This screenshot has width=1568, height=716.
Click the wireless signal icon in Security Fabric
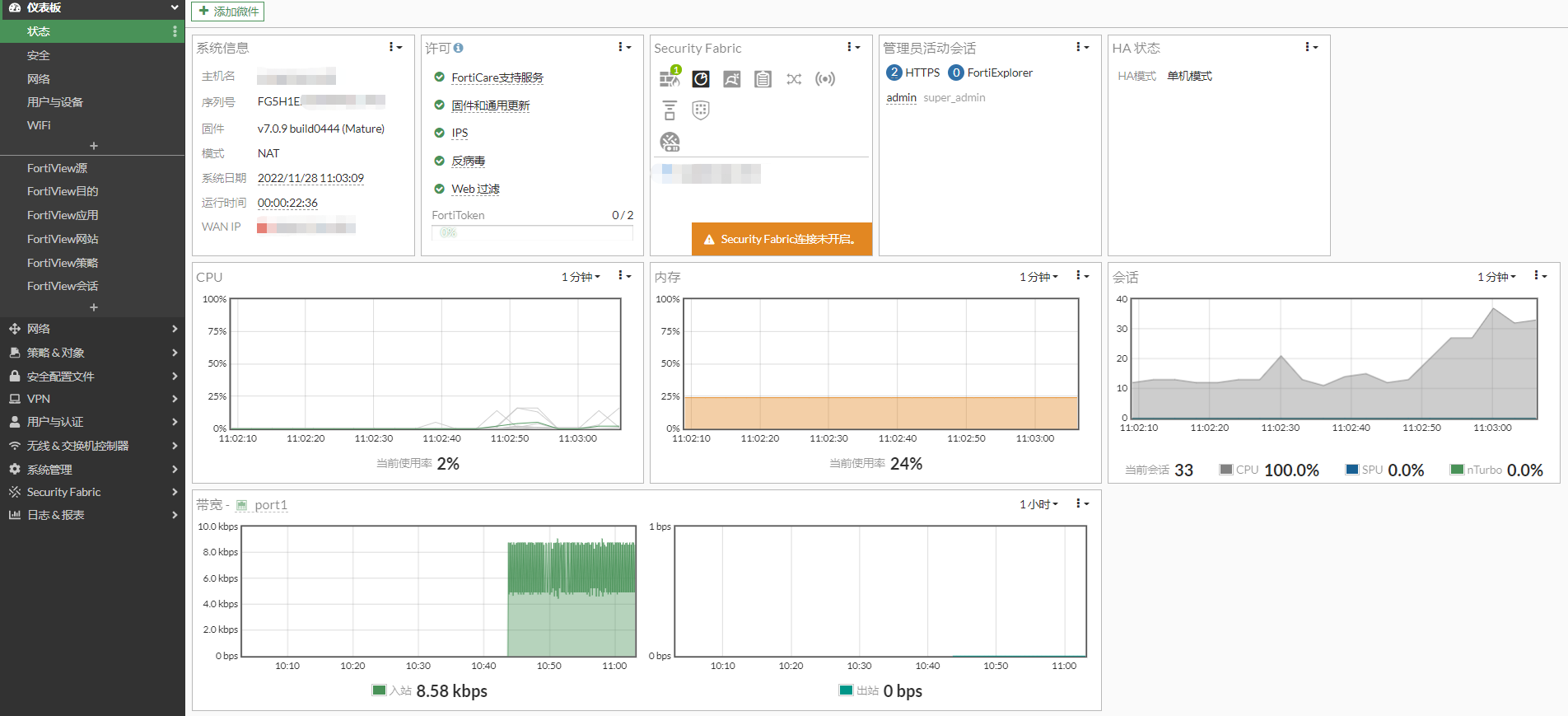click(824, 79)
